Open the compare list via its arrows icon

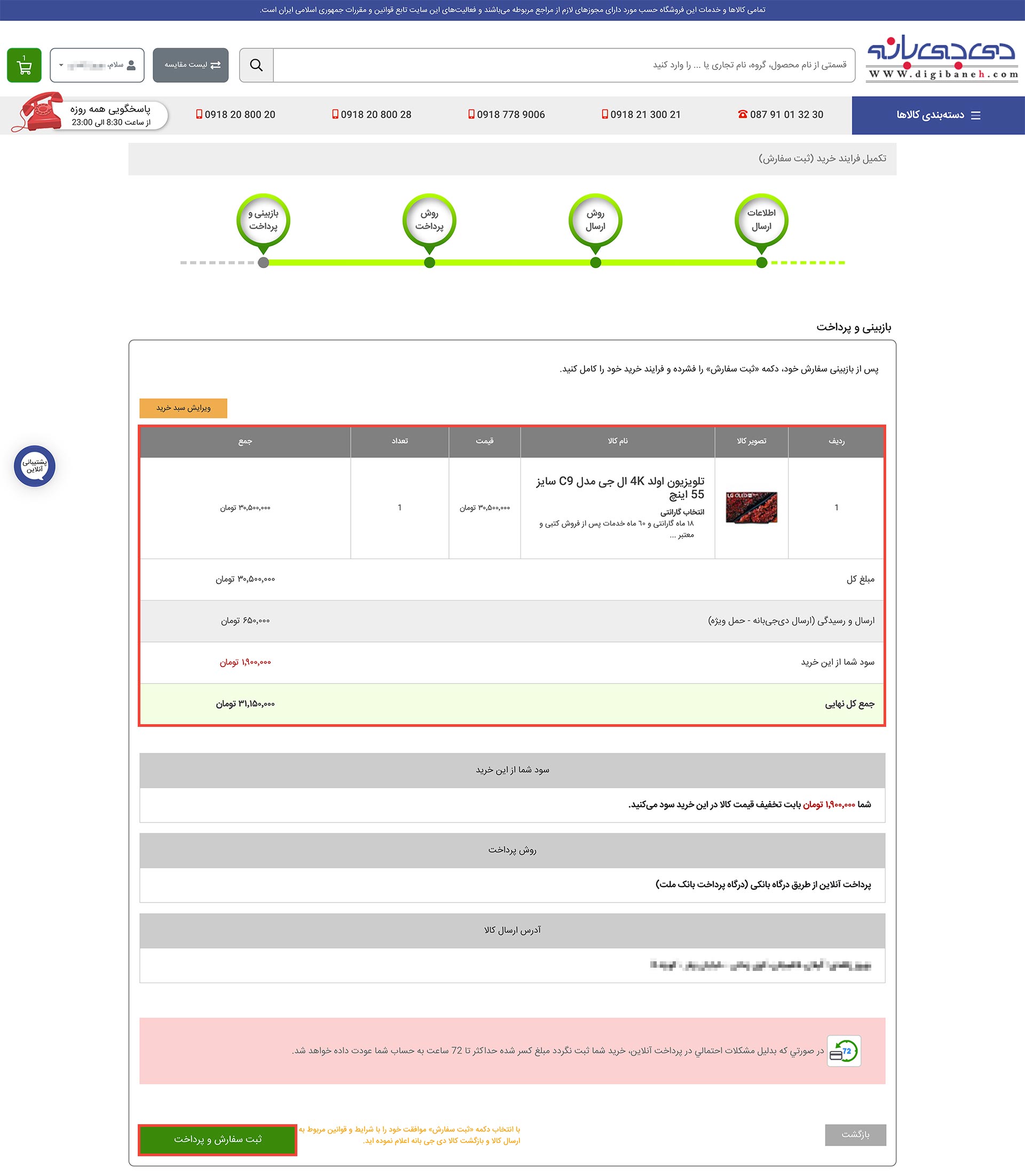[x=215, y=65]
